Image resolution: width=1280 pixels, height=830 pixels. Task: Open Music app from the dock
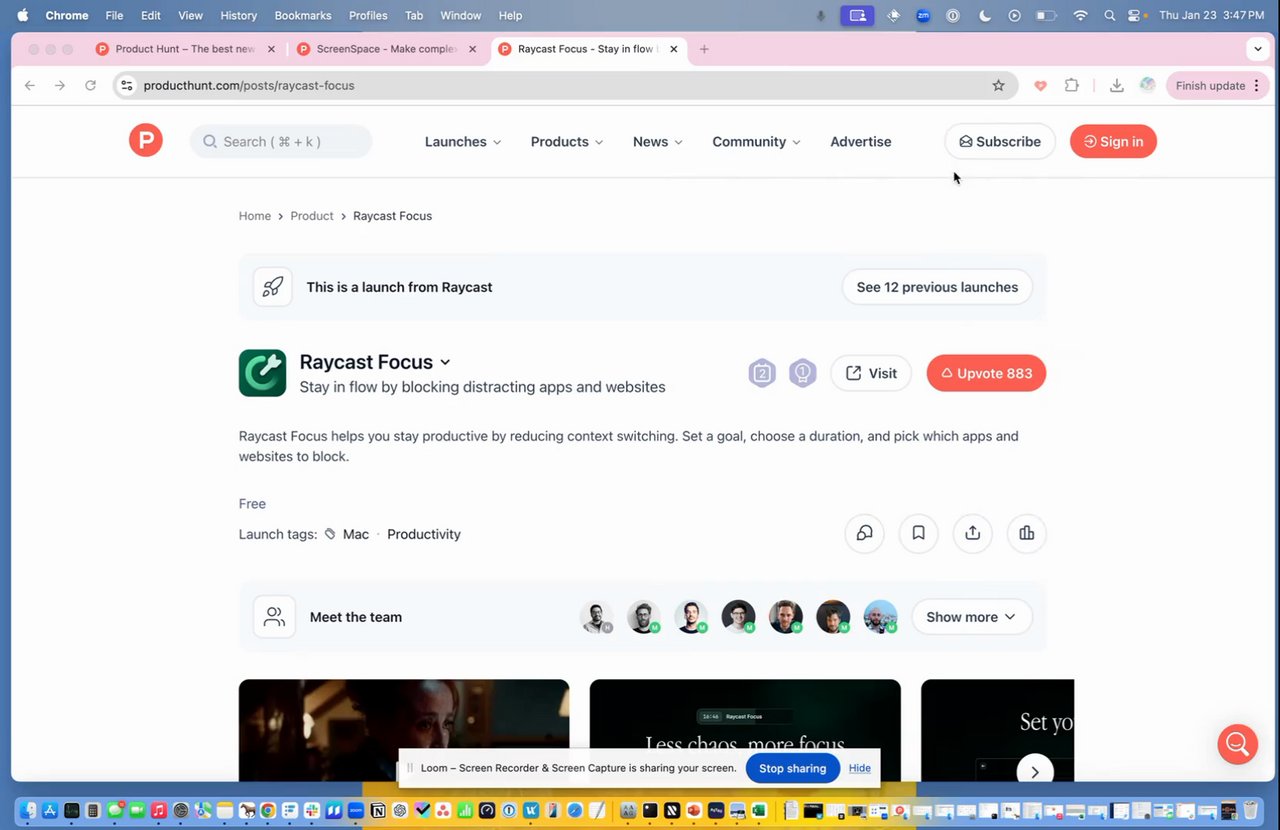[159, 811]
